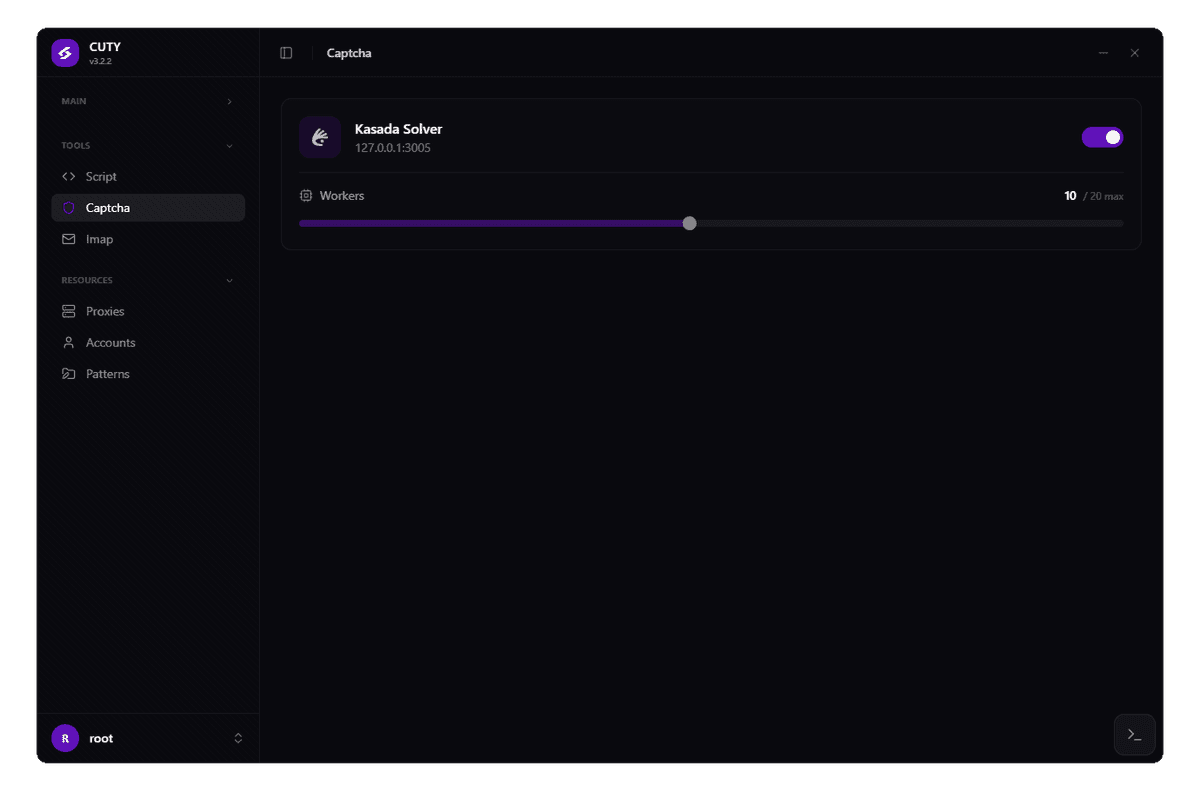Click the Script code brackets icon

pyautogui.click(x=69, y=177)
